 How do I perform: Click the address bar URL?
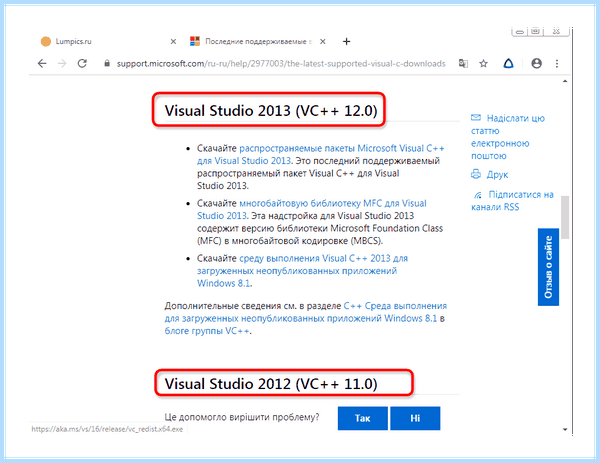pos(281,64)
